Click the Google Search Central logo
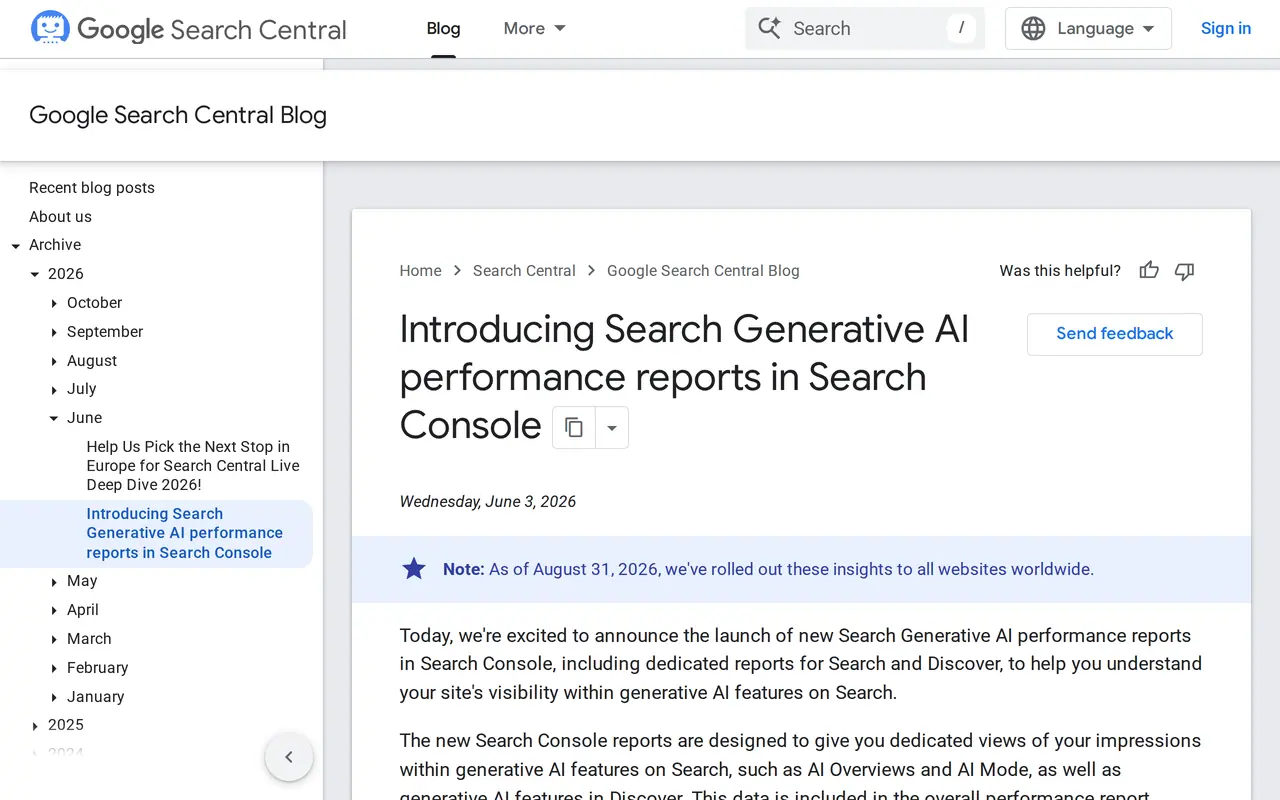Viewport: 1280px width, 800px height. pyautogui.click(x=189, y=29)
